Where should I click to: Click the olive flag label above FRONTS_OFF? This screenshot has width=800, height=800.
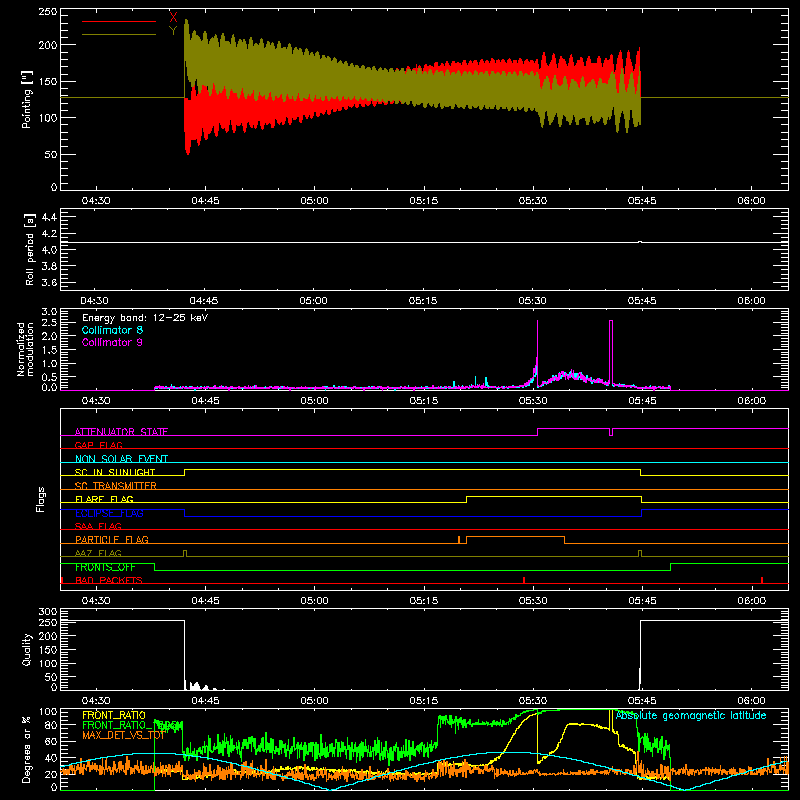pos(98,553)
